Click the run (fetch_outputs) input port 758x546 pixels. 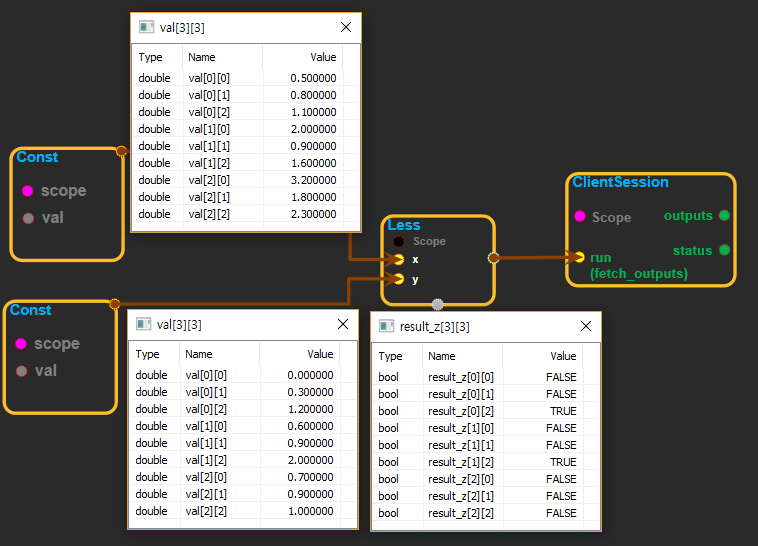[579, 257]
